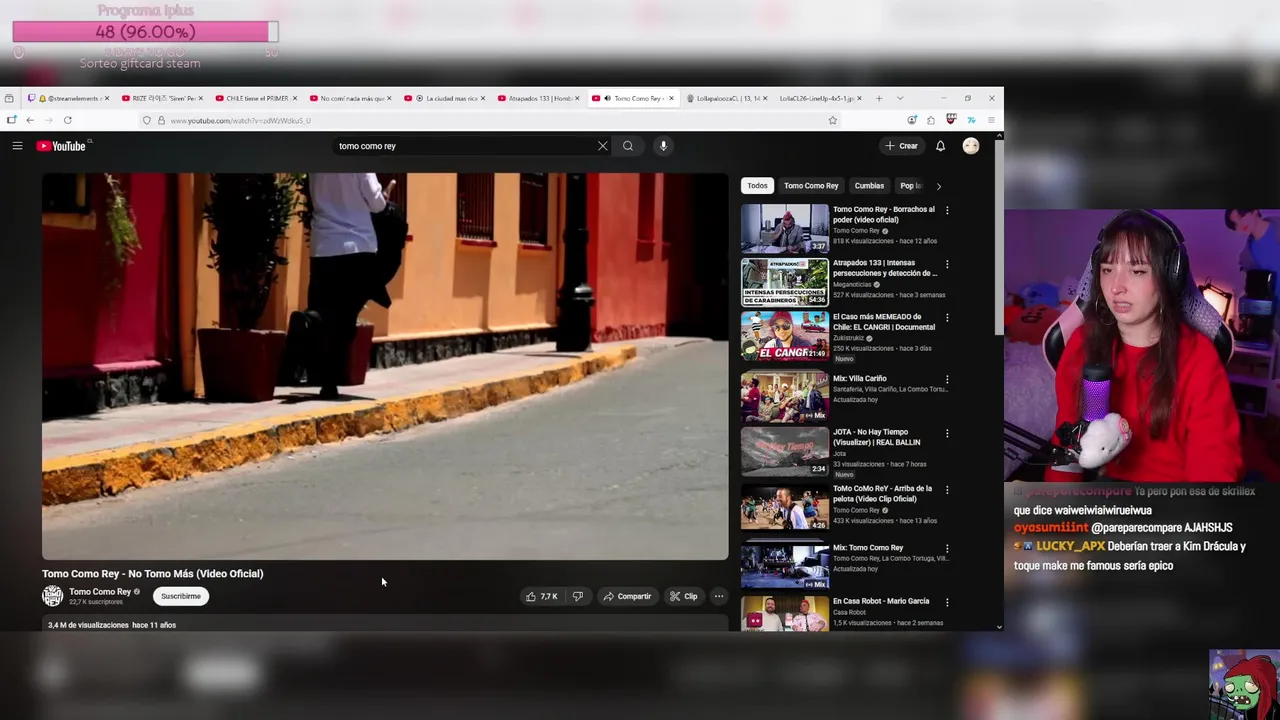1280x720 pixels.
Task: Open the Mix: Villa Cariño thumbnail
Action: (784, 397)
